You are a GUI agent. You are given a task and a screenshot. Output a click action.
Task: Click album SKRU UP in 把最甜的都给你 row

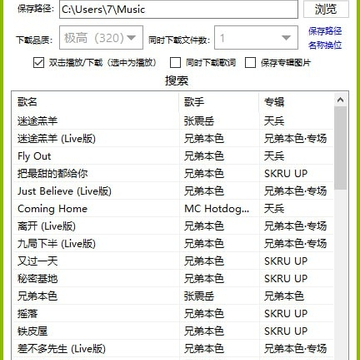286,174
